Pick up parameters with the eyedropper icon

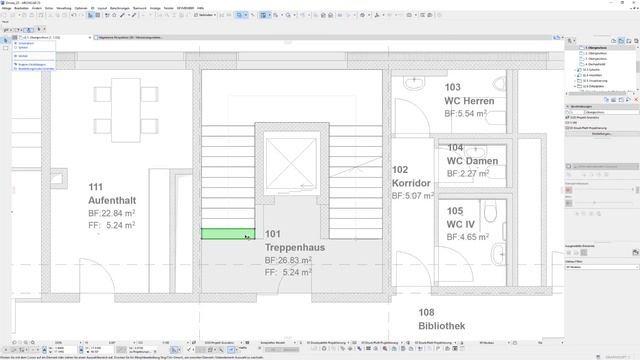point(122,15)
